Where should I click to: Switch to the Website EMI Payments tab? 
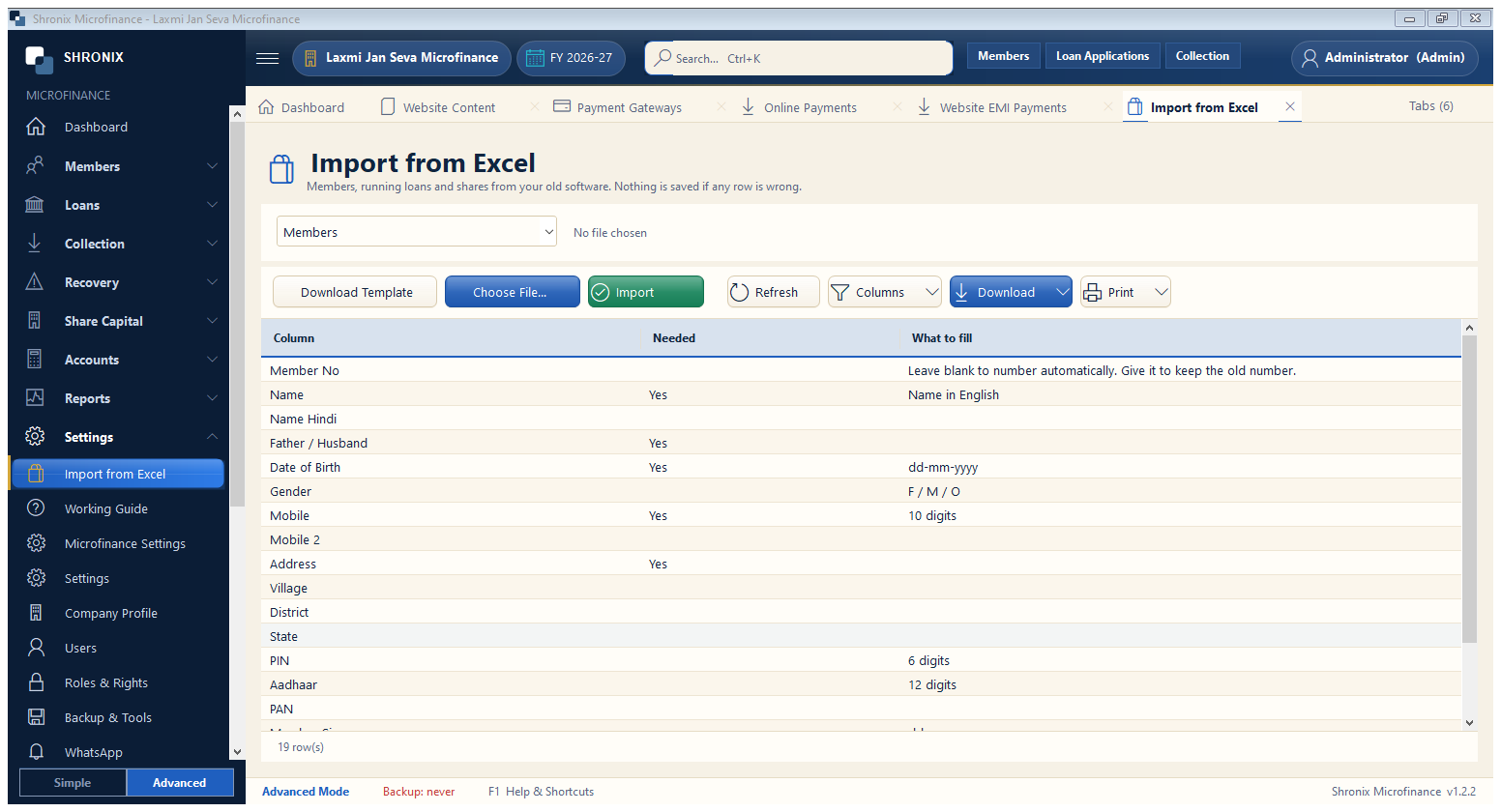(992, 107)
